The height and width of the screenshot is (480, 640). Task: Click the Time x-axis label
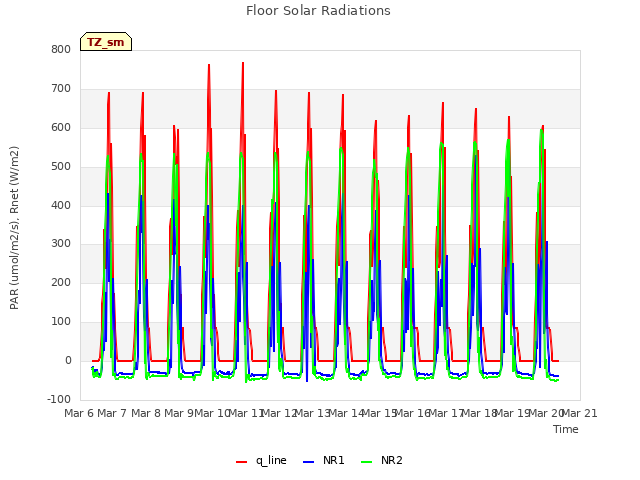[x=566, y=429]
